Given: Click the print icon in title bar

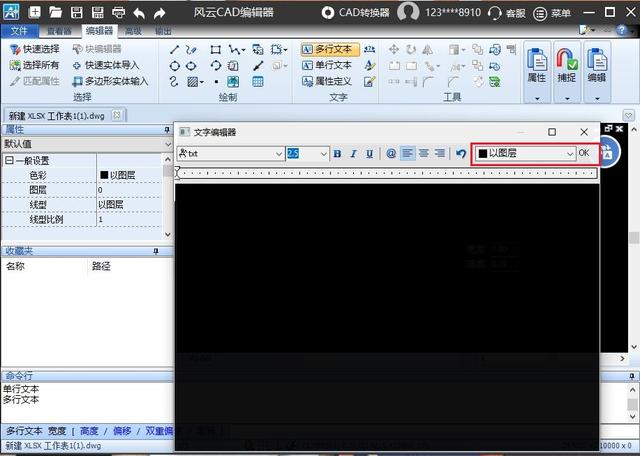Looking at the screenshot, I should [x=118, y=13].
